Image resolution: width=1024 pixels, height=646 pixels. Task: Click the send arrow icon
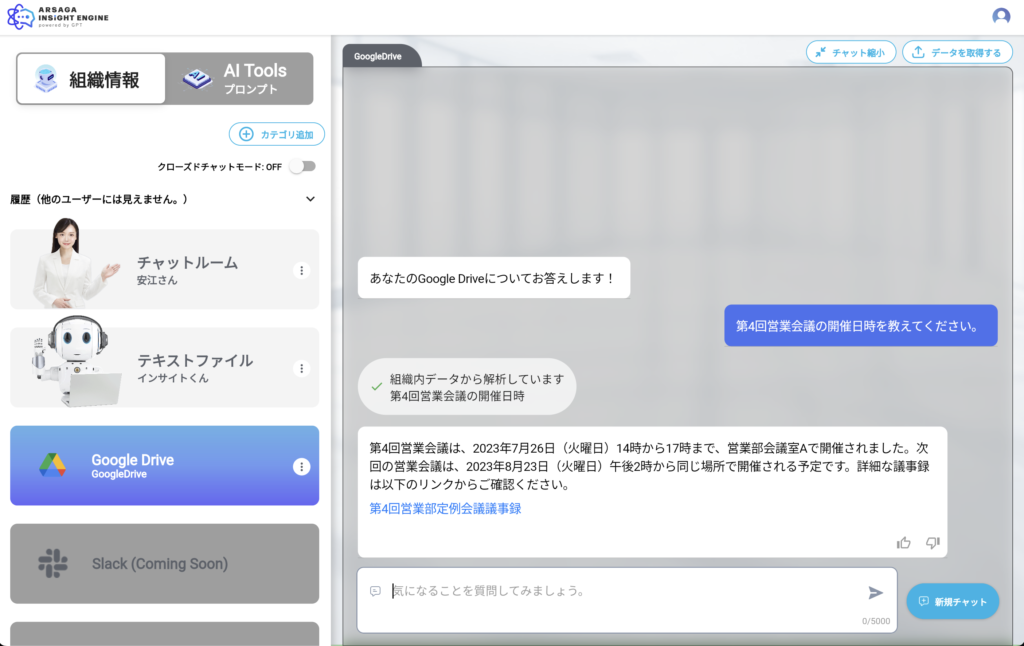875,592
